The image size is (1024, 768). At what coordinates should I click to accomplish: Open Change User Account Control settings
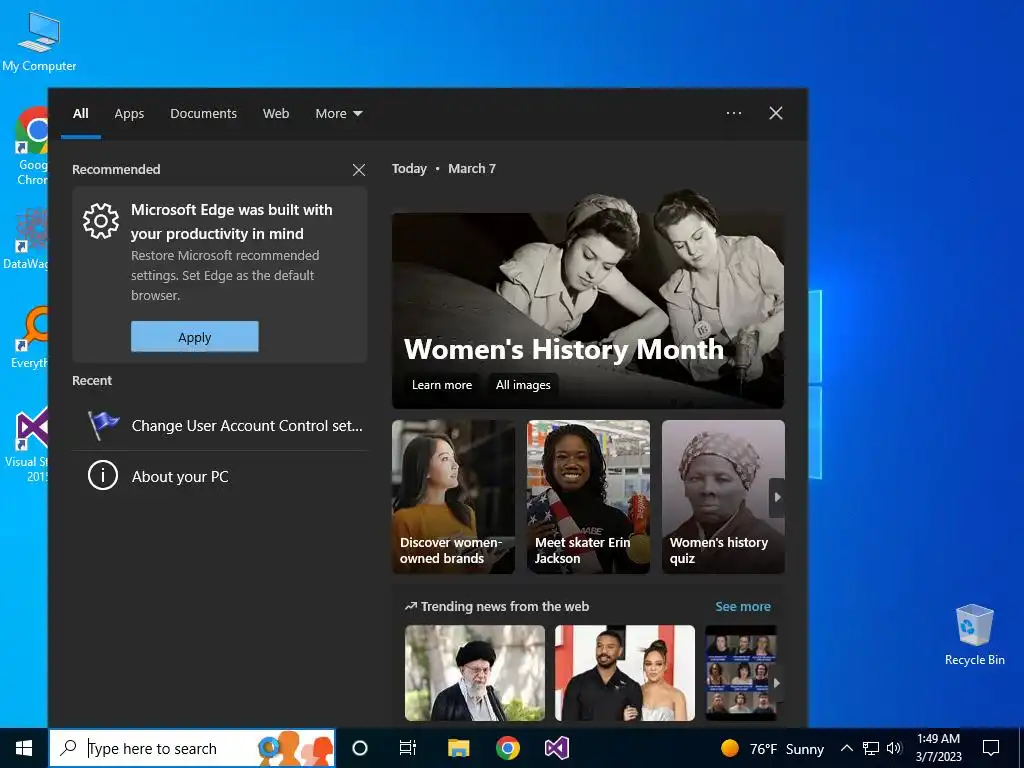point(219,426)
